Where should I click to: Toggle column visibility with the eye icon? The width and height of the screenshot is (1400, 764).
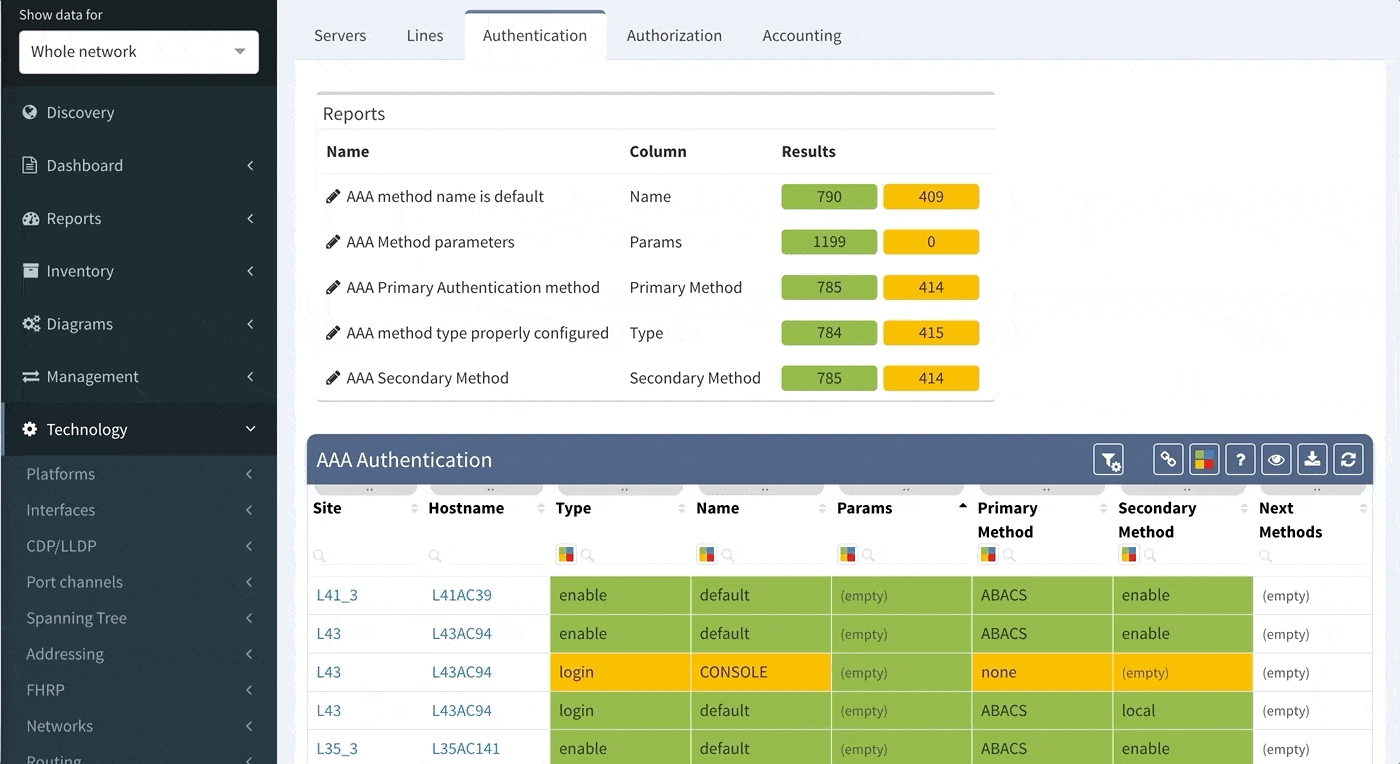point(1276,460)
